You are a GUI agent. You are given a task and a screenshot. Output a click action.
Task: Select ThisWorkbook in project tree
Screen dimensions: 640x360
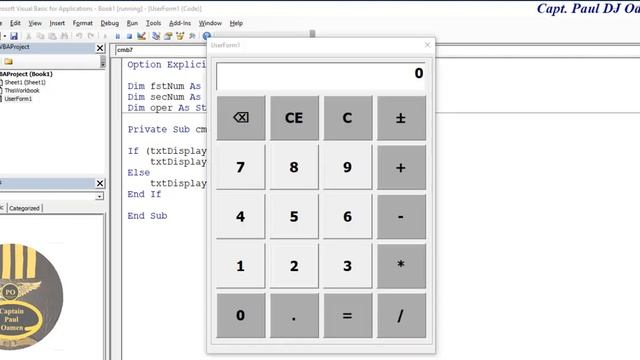coord(22,90)
